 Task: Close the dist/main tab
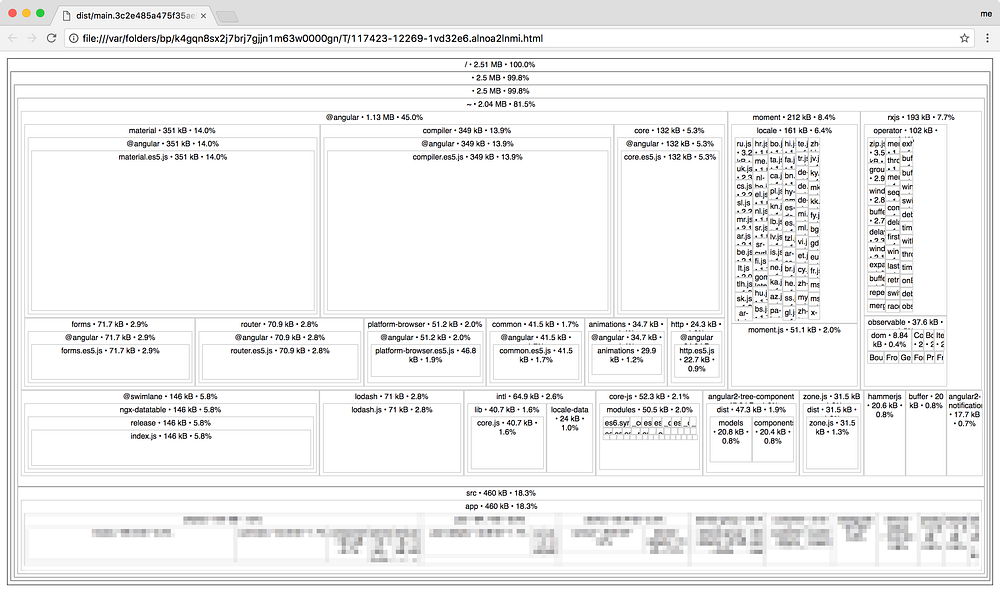tap(203, 15)
